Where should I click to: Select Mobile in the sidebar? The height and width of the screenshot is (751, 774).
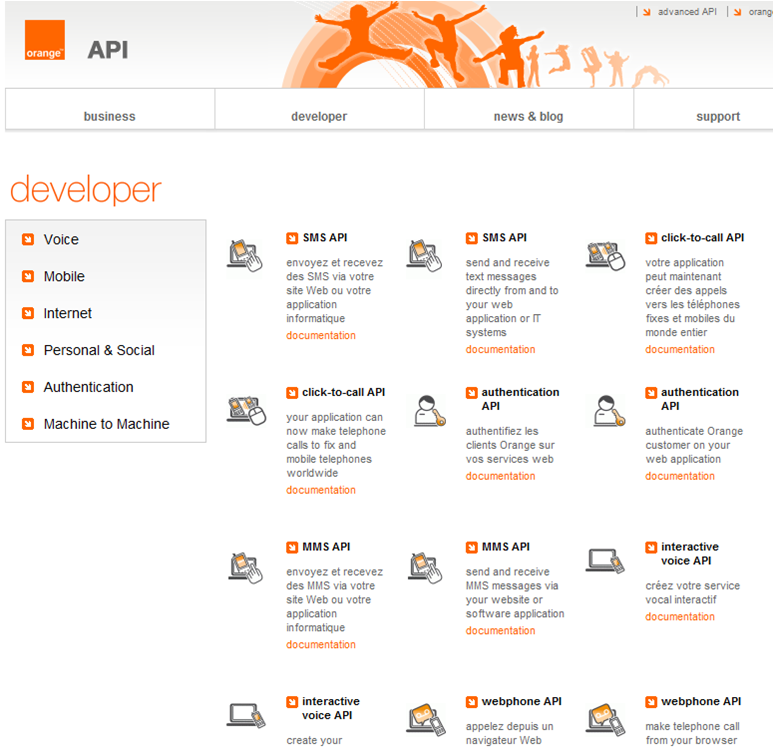click(x=64, y=277)
